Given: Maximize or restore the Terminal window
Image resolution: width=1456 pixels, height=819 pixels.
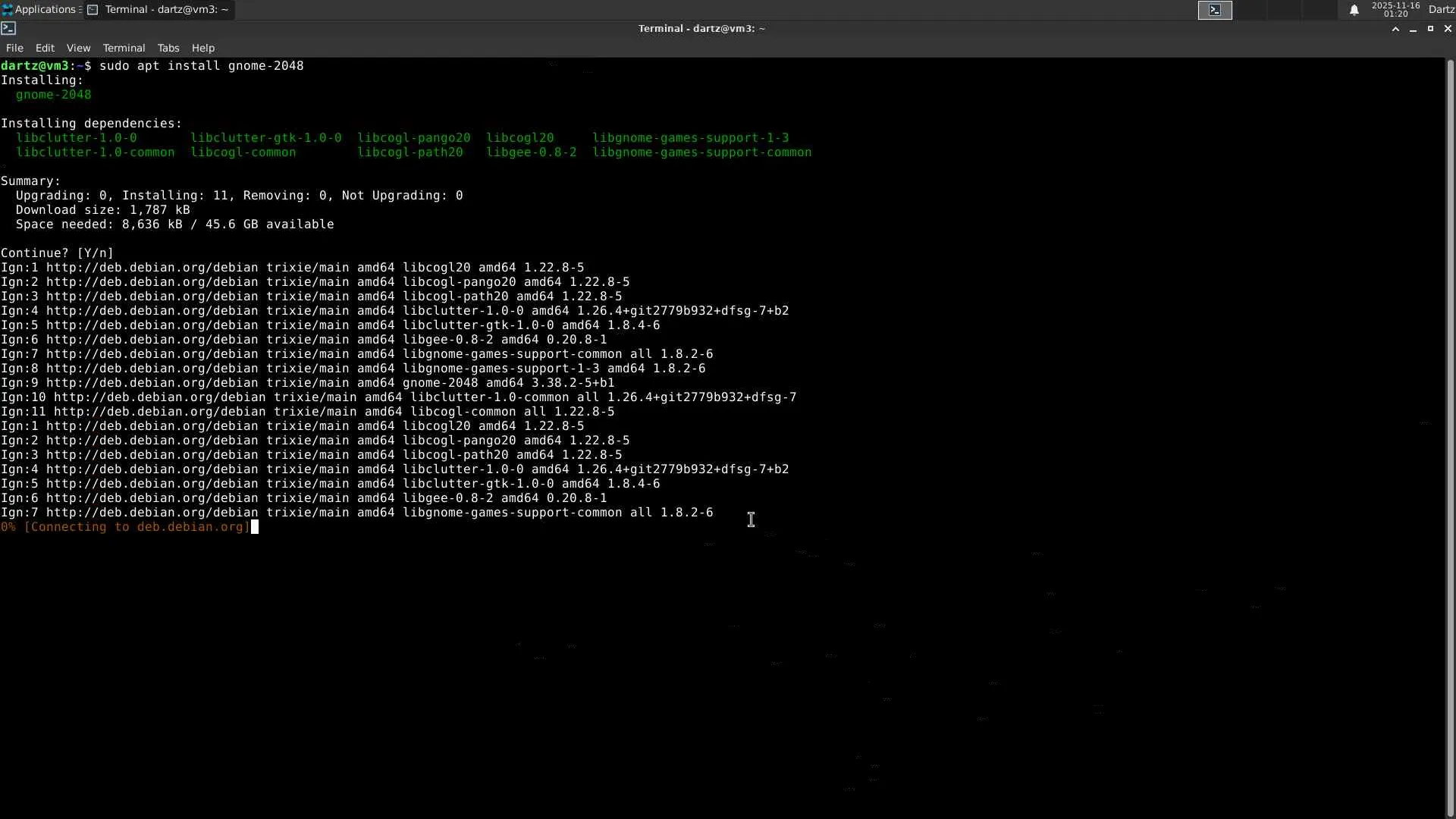Looking at the screenshot, I should pyautogui.click(x=1430, y=29).
